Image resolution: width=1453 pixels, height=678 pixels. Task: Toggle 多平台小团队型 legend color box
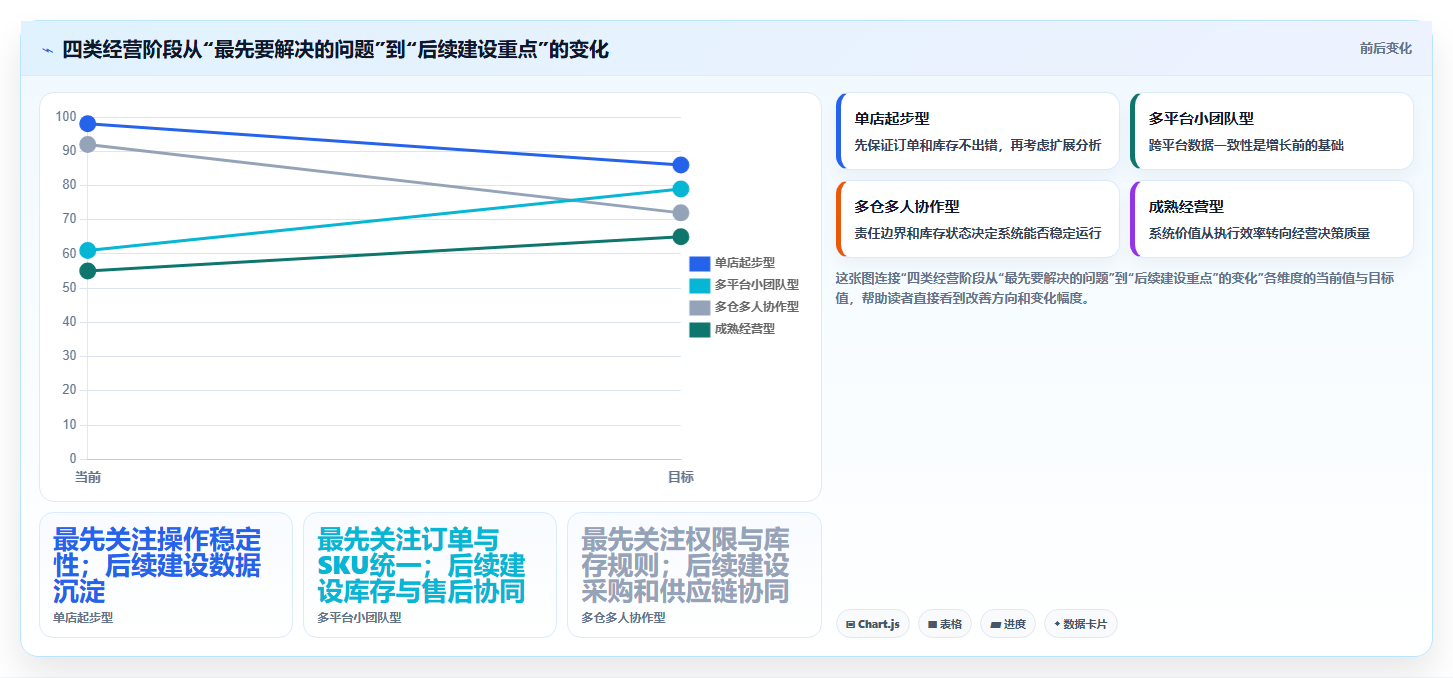(699, 285)
